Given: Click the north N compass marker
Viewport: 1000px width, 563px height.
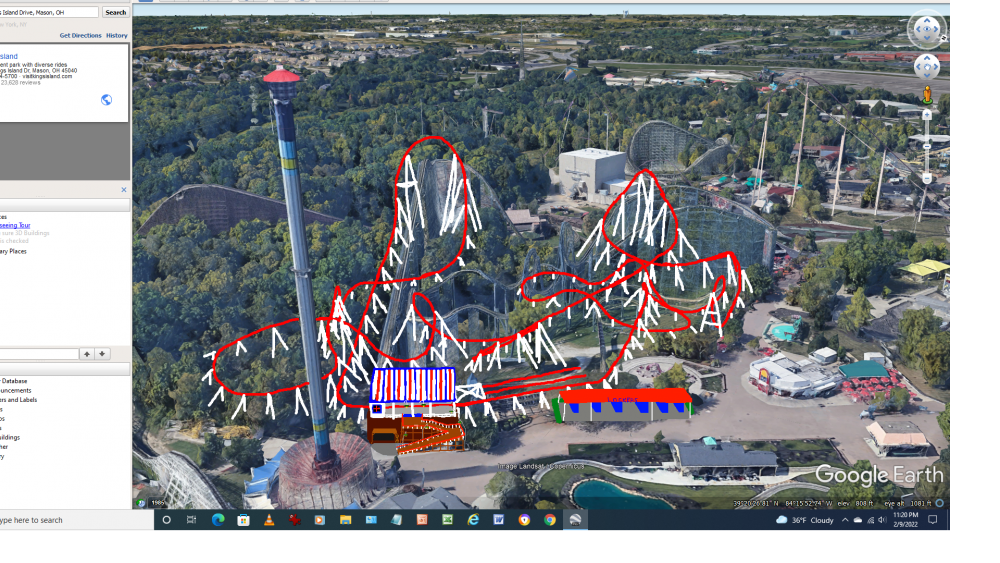Looking at the screenshot, I should tap(943, 38).
